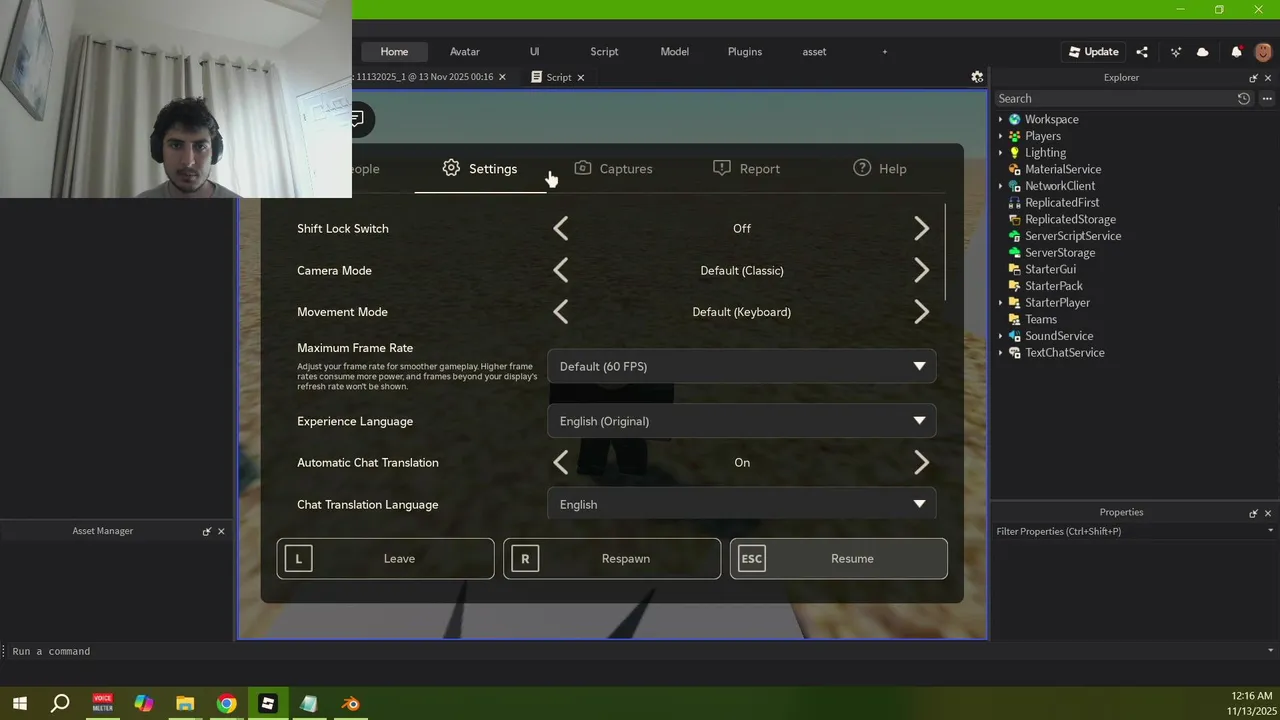Click the Update button
This screenshot has height=720, width=1280.
tap(1092, 52)
